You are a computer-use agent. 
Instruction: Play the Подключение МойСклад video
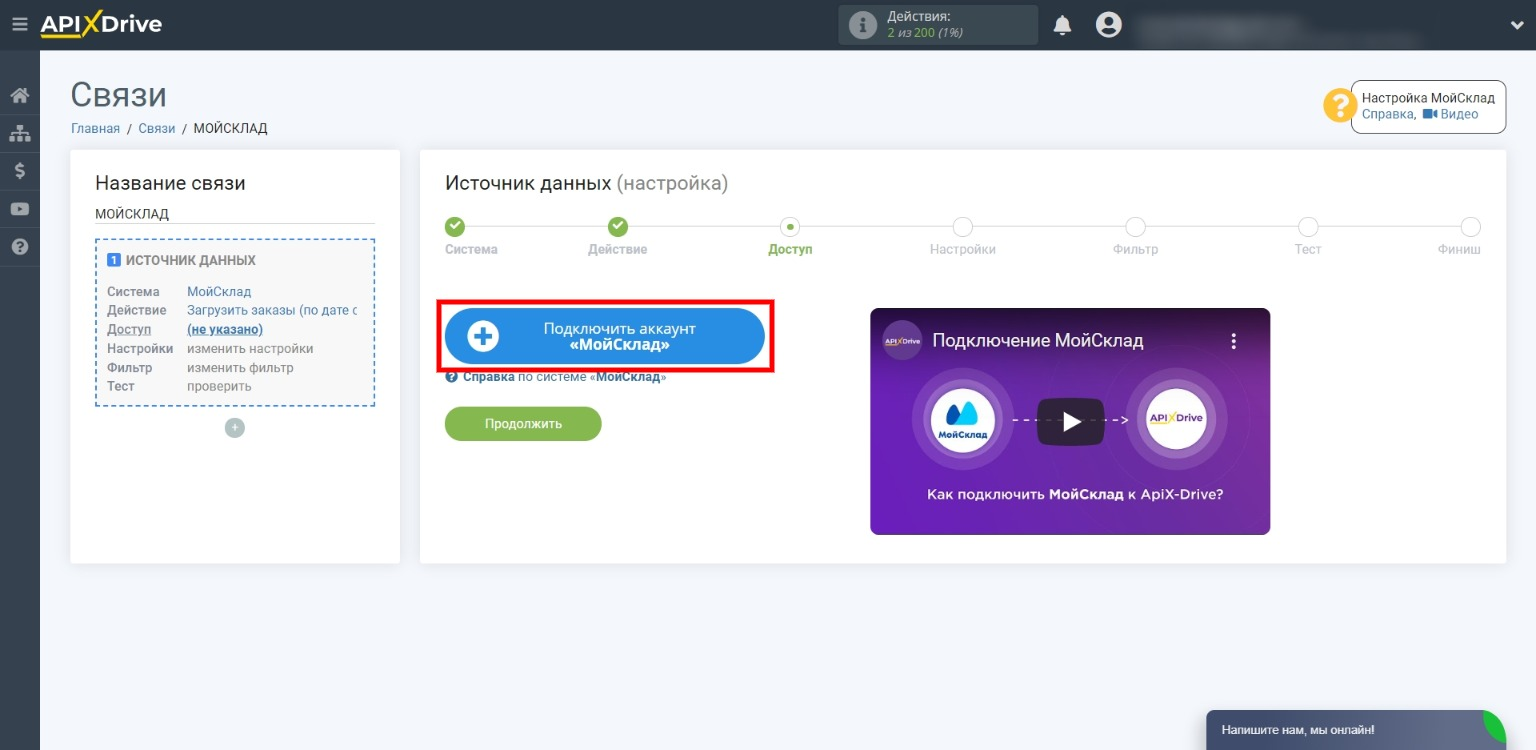(x=1070, y=421)
